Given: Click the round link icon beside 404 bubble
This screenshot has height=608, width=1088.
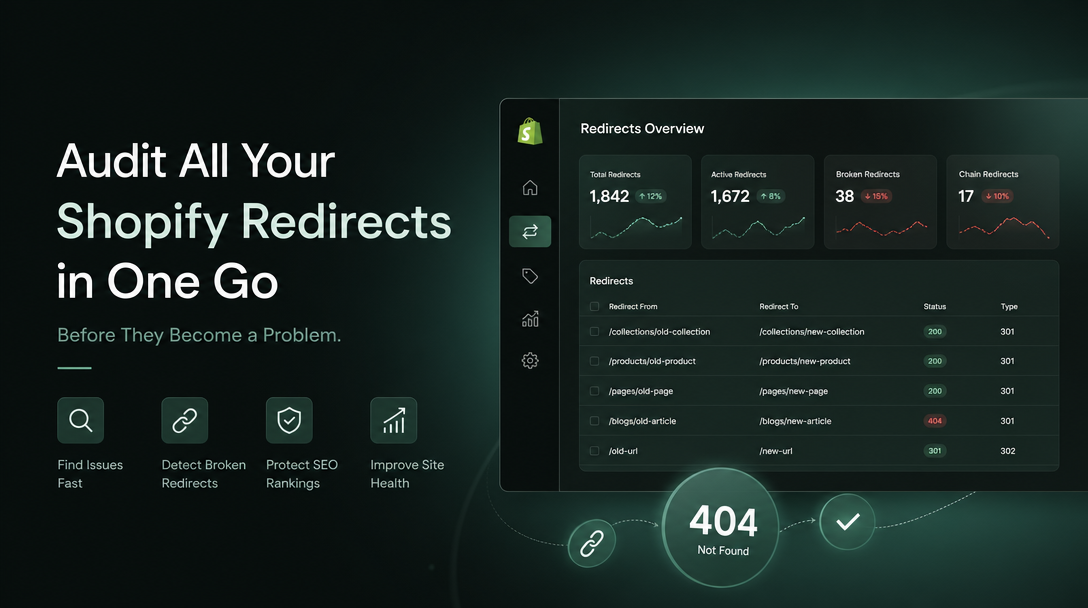Looking at the screenshot, I should pos(592,543).
